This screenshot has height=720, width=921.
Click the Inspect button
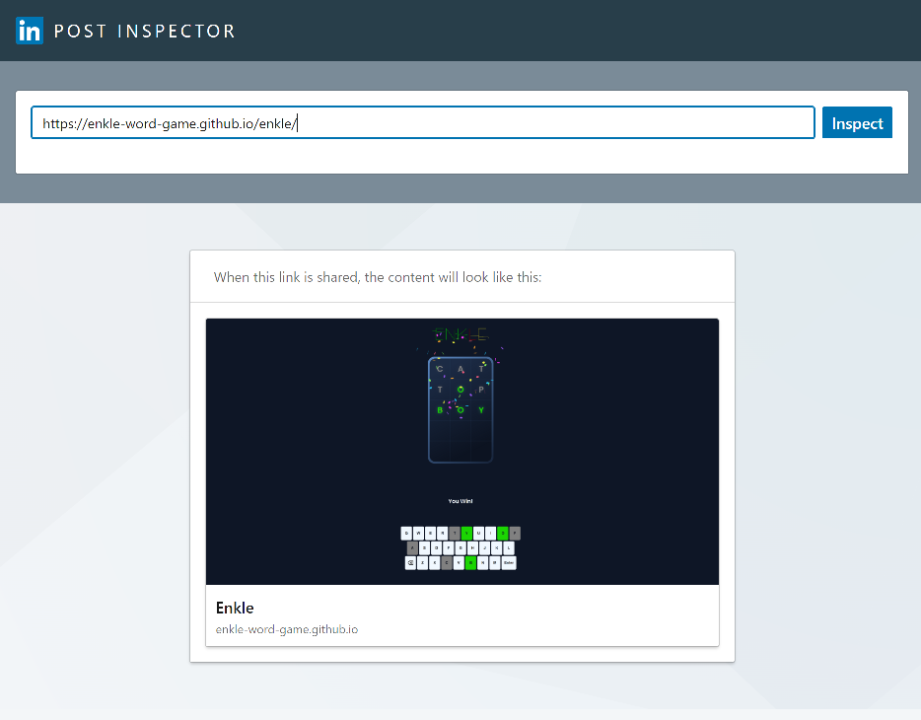tap(857, 123)
